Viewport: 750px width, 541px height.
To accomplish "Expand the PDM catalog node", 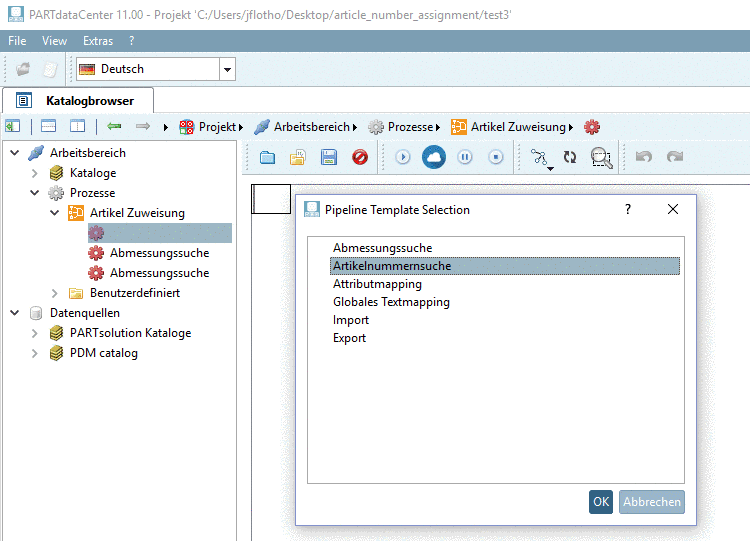I will [x=34, y=353].
